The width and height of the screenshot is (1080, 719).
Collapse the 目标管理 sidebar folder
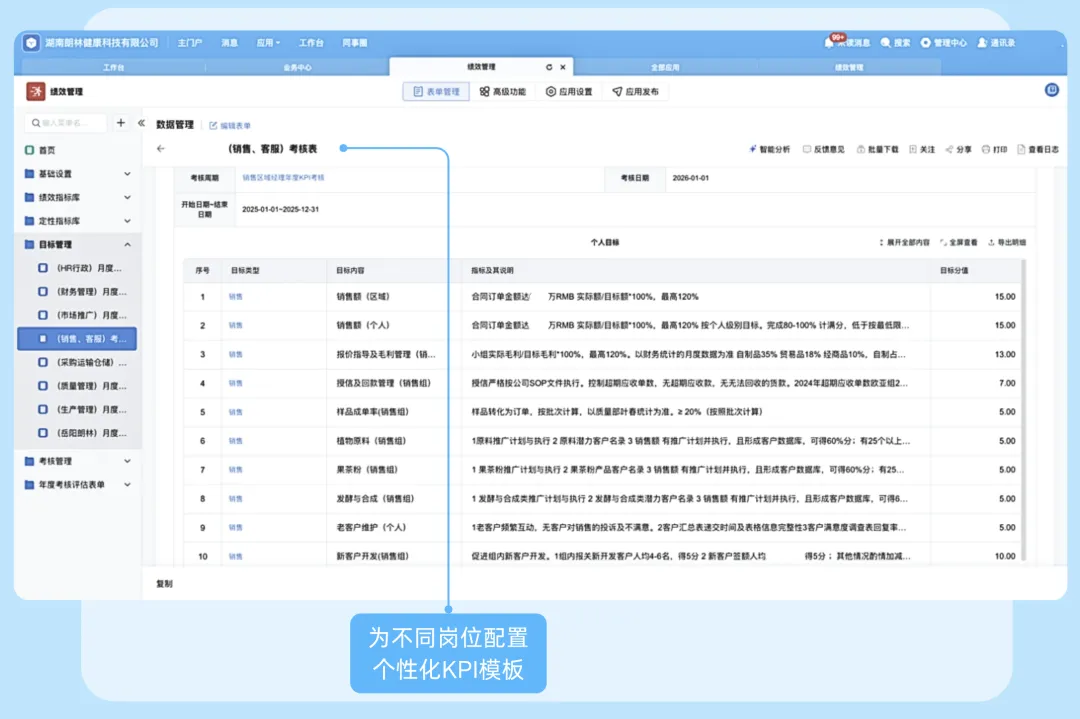coord(127,244)
